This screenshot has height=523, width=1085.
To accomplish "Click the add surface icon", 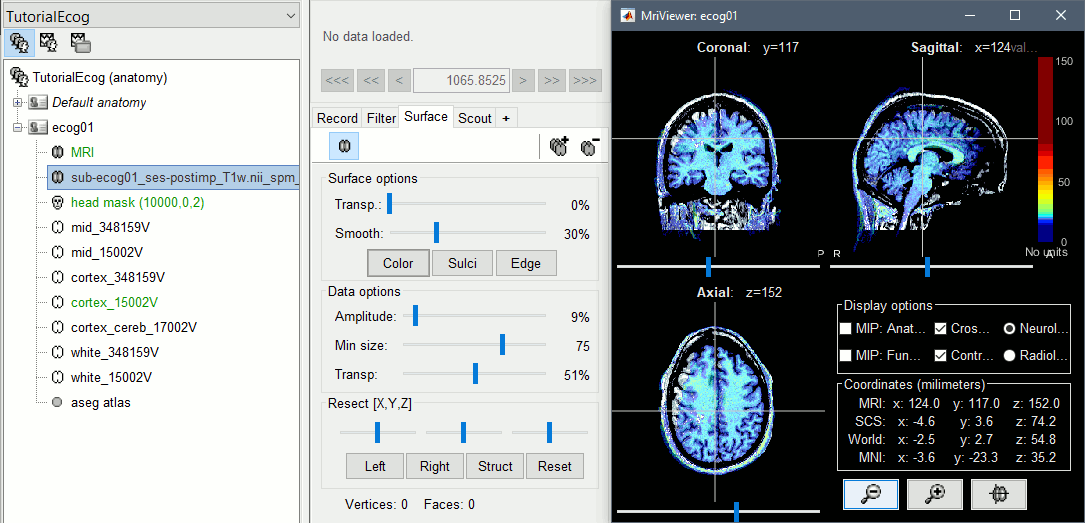I will click(559, 146).
